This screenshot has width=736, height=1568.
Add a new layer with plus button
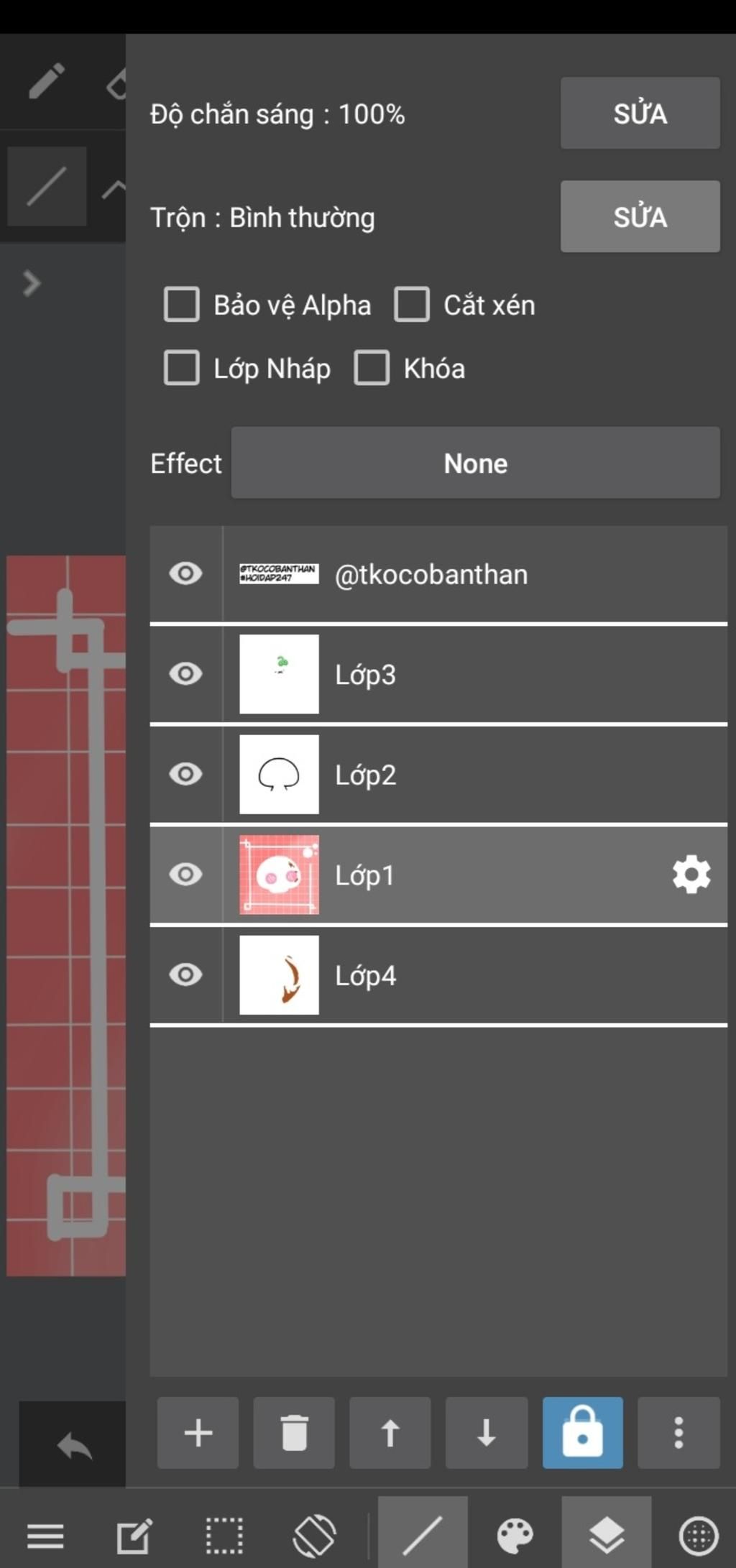[x=198, y=1432]
